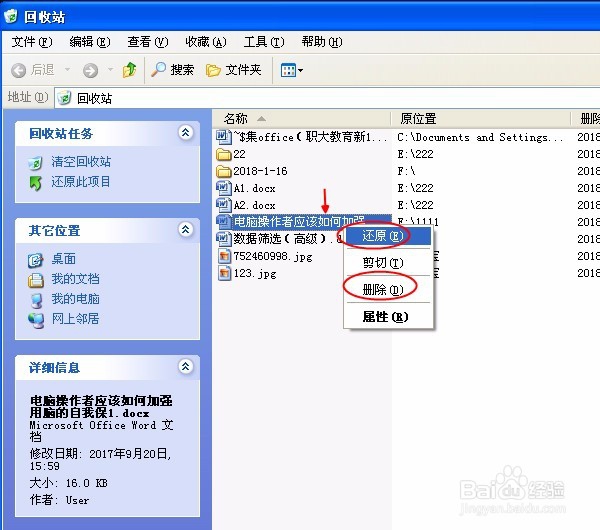Choose 删除(D) from context menu

388,289
